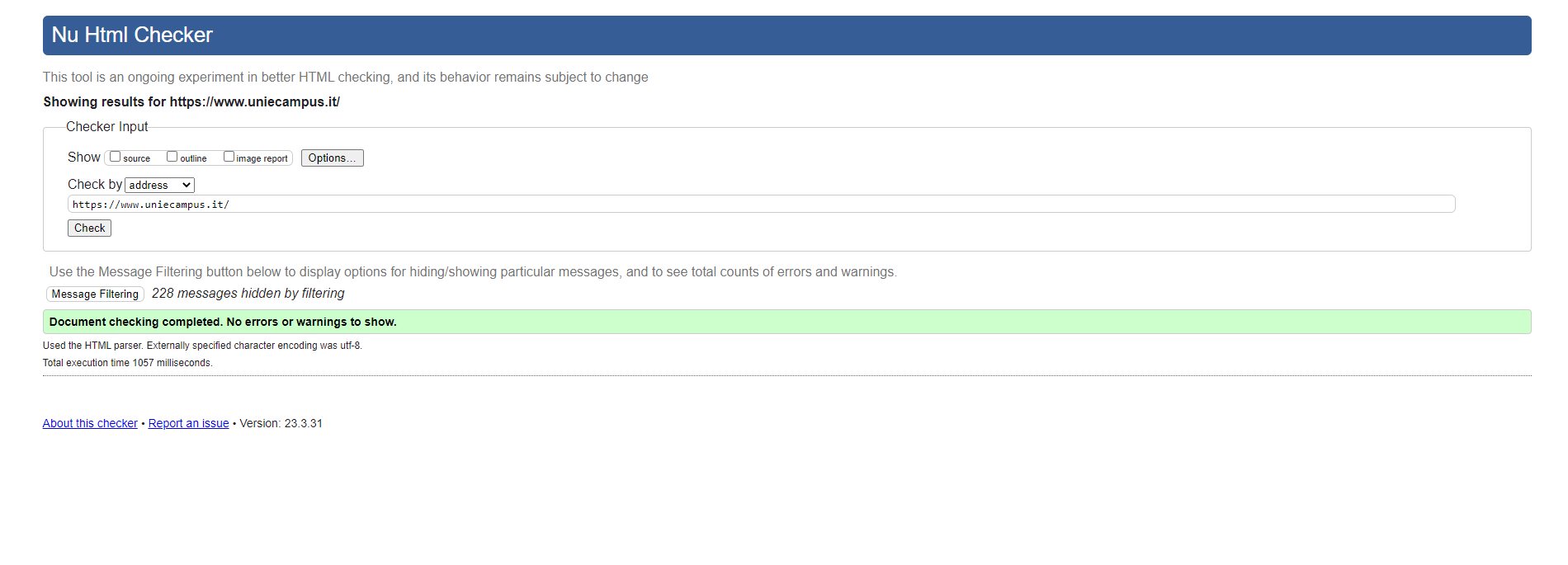Open the Message Filtering button
The image size is (1568, 565).
(x=95, y=294)
